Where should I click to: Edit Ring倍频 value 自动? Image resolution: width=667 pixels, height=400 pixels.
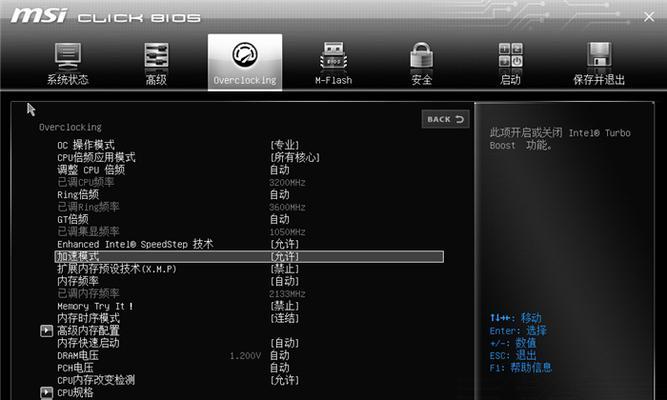tap(279, 194)
